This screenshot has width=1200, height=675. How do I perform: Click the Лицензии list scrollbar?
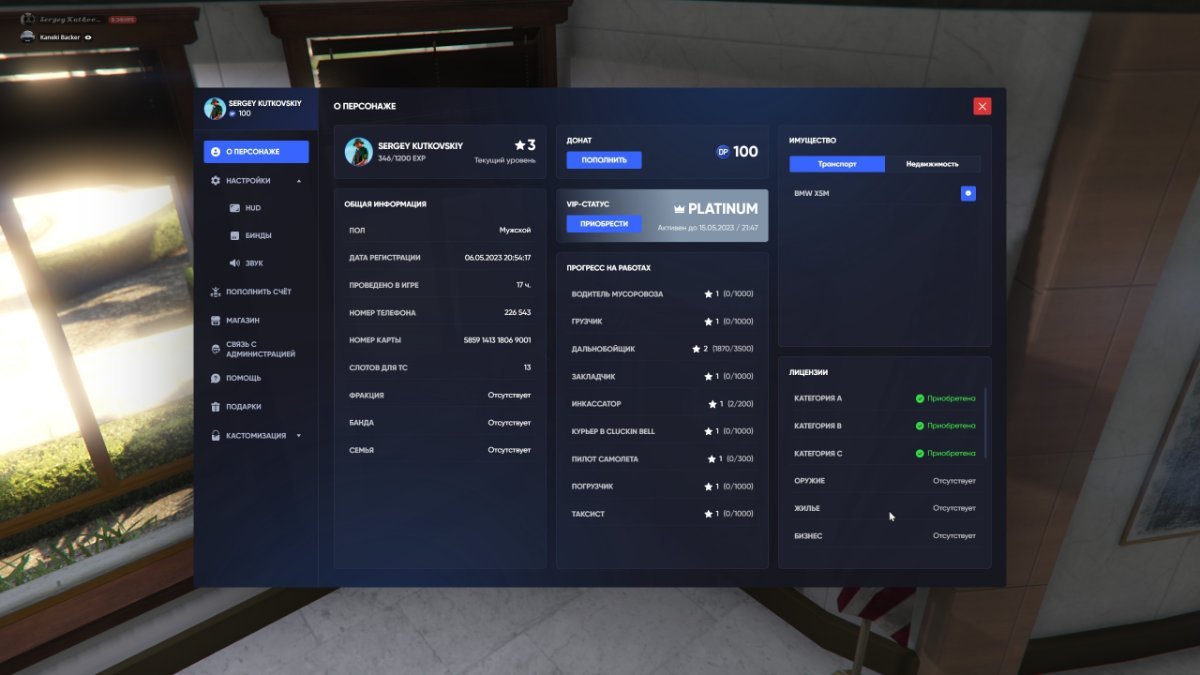(x=985, y=422)
